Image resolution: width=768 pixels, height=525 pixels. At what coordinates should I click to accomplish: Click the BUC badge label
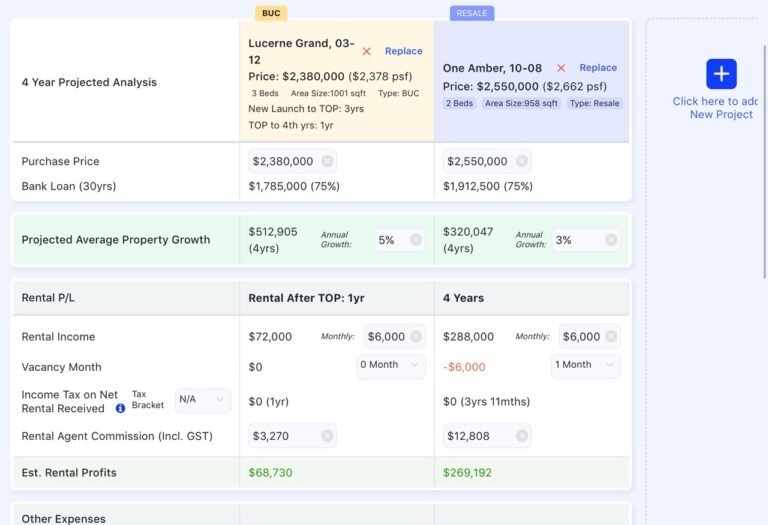(271, 13)
